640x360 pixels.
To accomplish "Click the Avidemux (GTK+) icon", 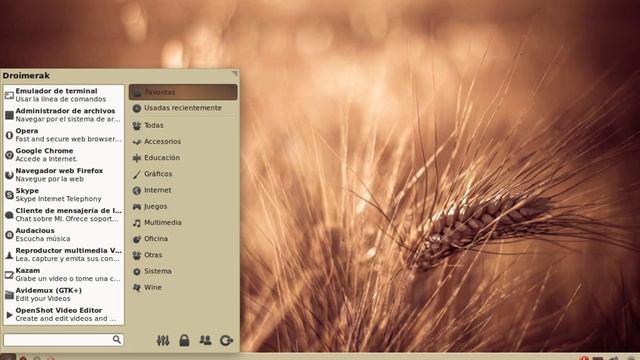I will click(x=9, y=295).
